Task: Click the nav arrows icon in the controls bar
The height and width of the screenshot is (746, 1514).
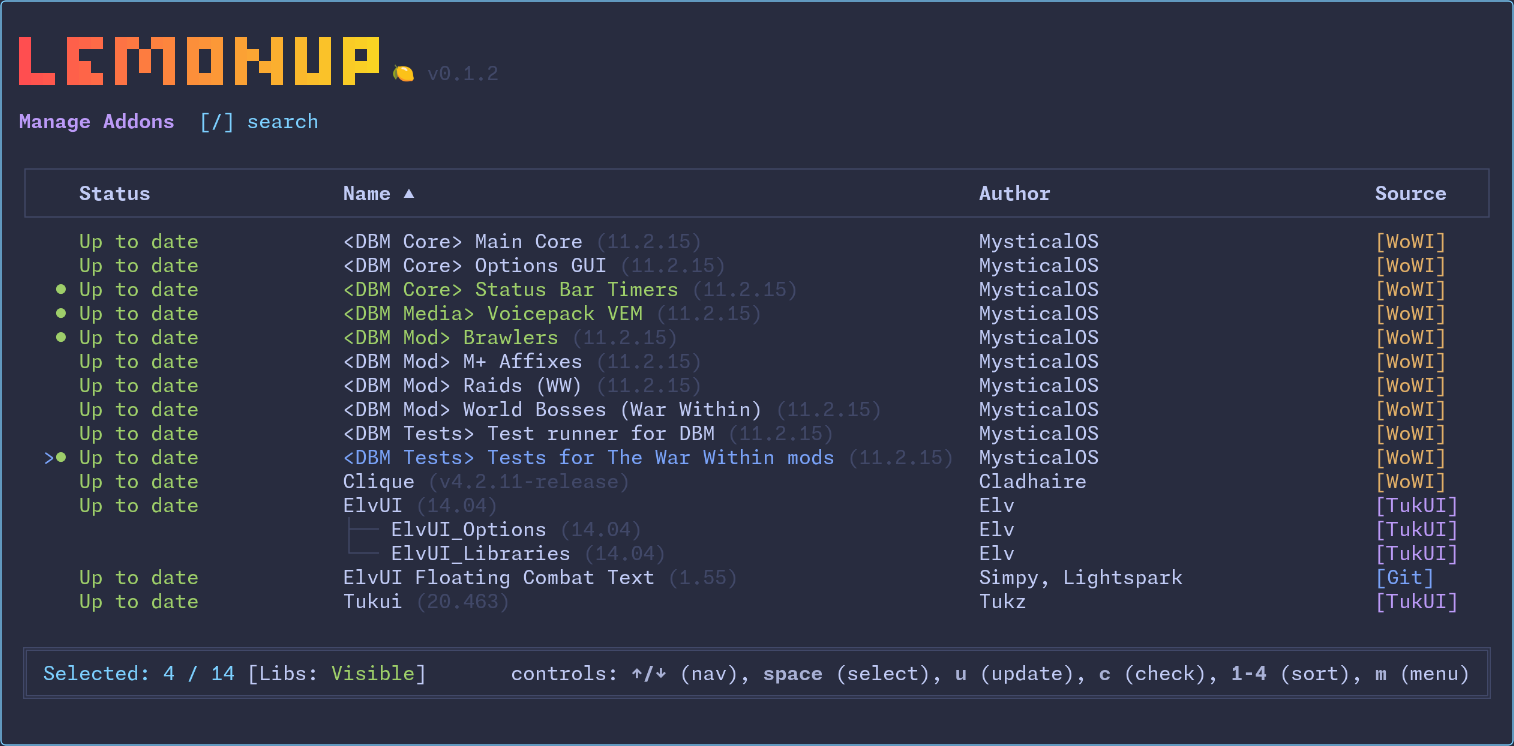Action: [x=650, y=673]
